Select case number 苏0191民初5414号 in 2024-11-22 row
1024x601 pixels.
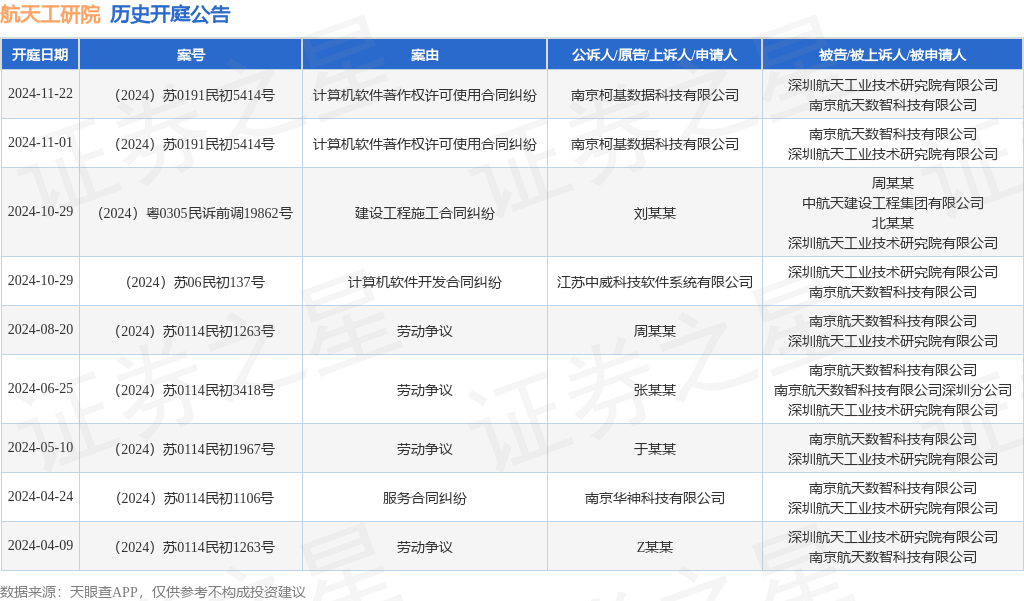(x=194, y=95)
